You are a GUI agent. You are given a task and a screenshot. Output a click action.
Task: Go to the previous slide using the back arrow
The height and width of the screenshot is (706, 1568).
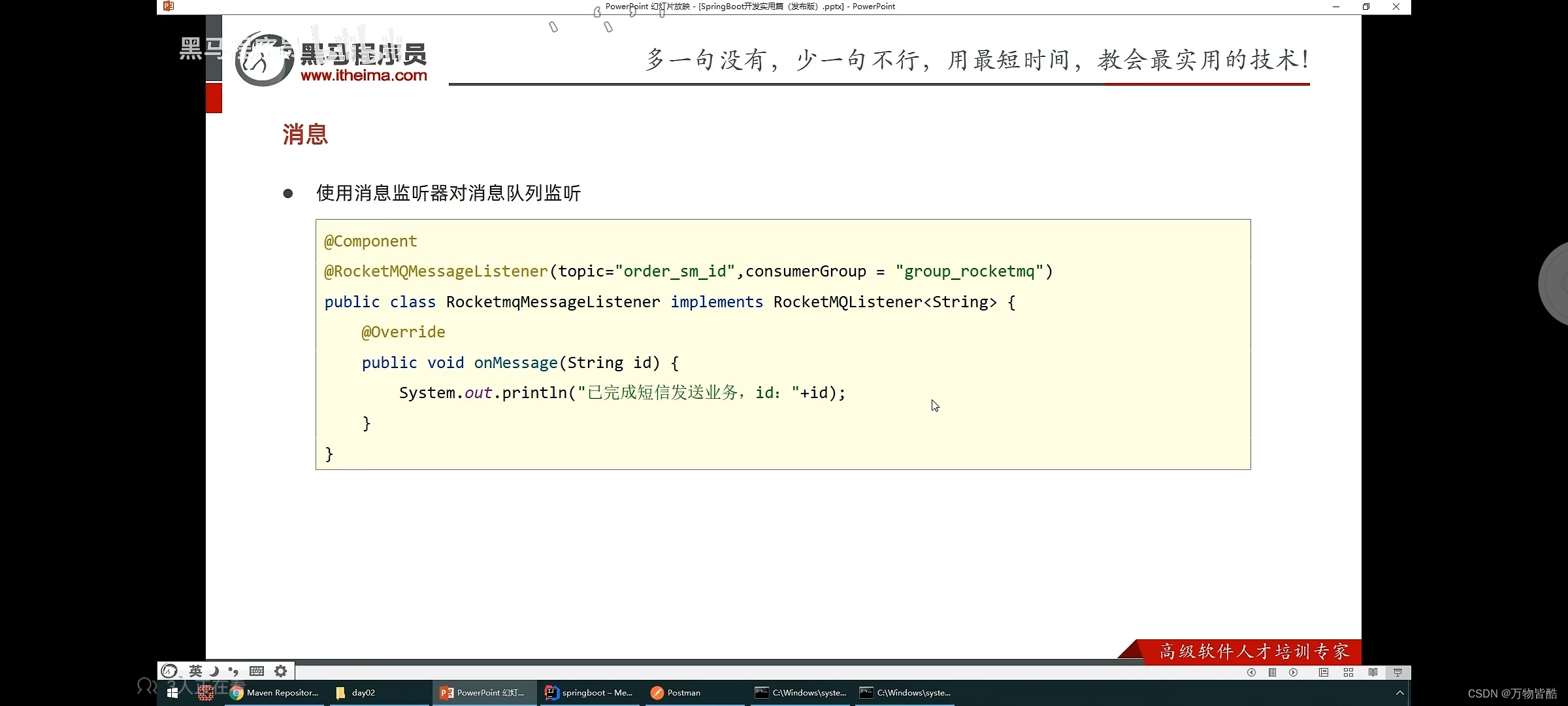(x=1251, y=673)
